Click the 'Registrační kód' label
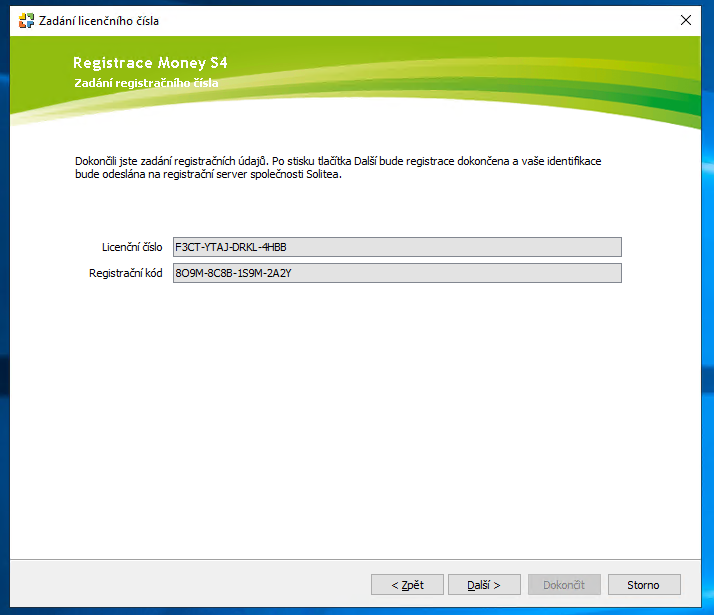 click(126, 273)
